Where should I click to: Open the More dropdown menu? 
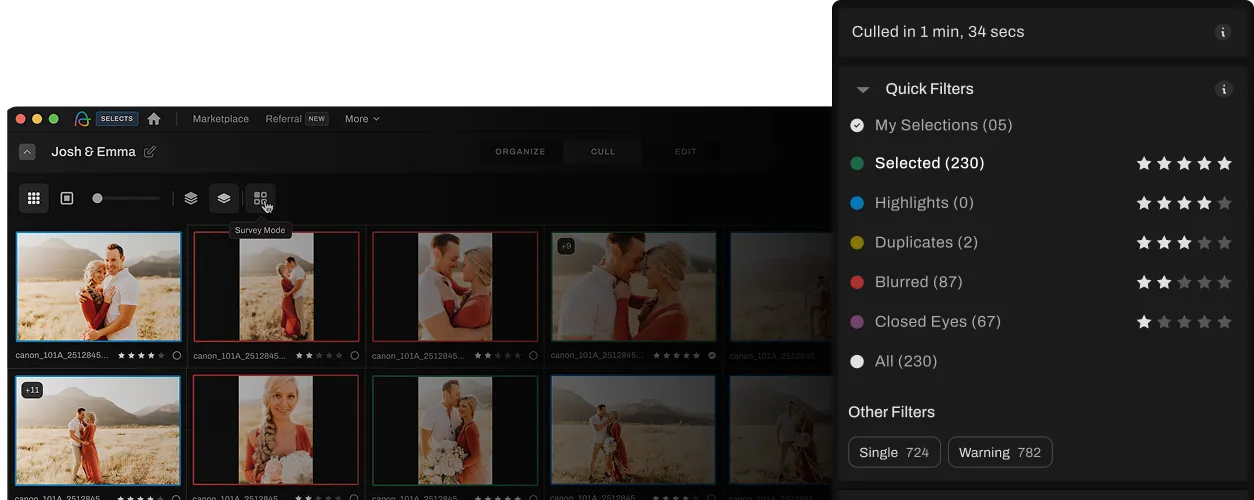click(362, 119)
